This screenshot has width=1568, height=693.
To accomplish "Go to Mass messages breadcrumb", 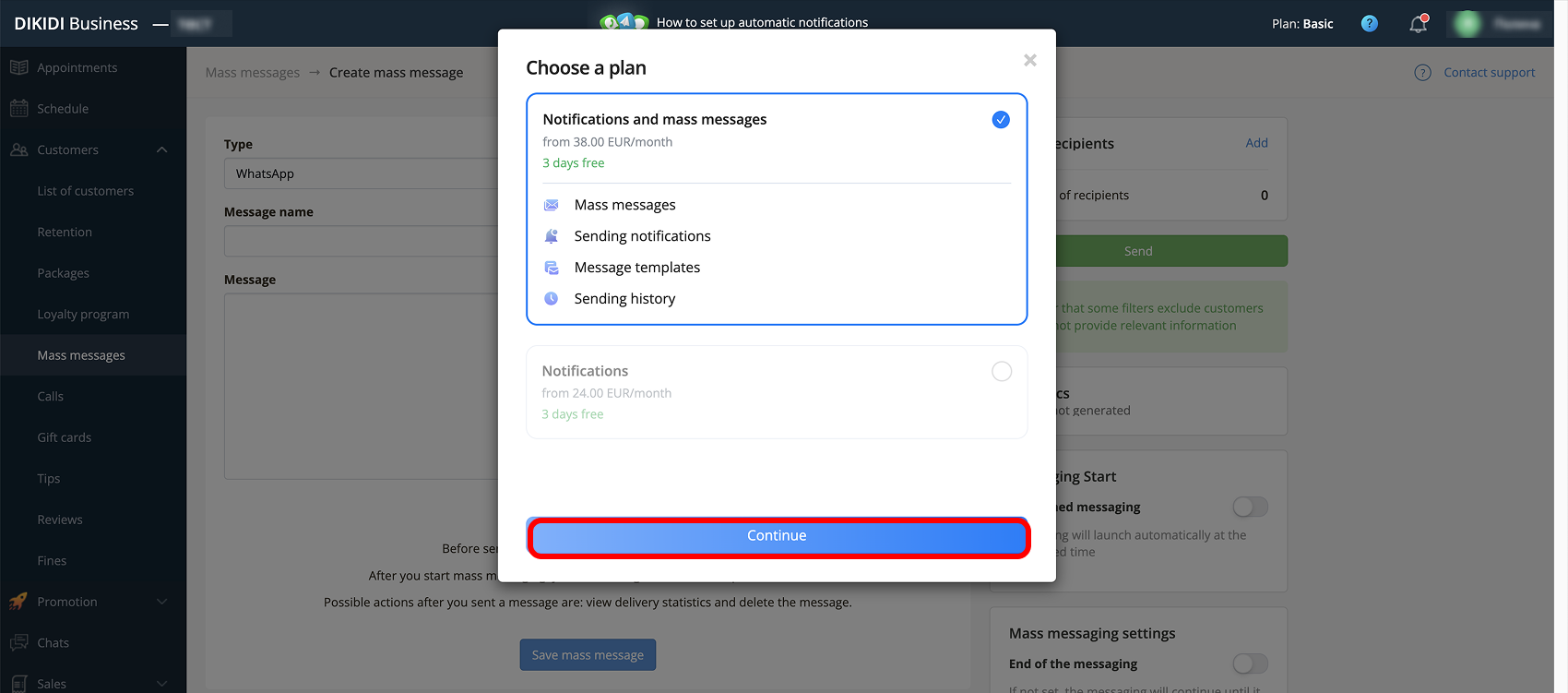I will [253, 73].
